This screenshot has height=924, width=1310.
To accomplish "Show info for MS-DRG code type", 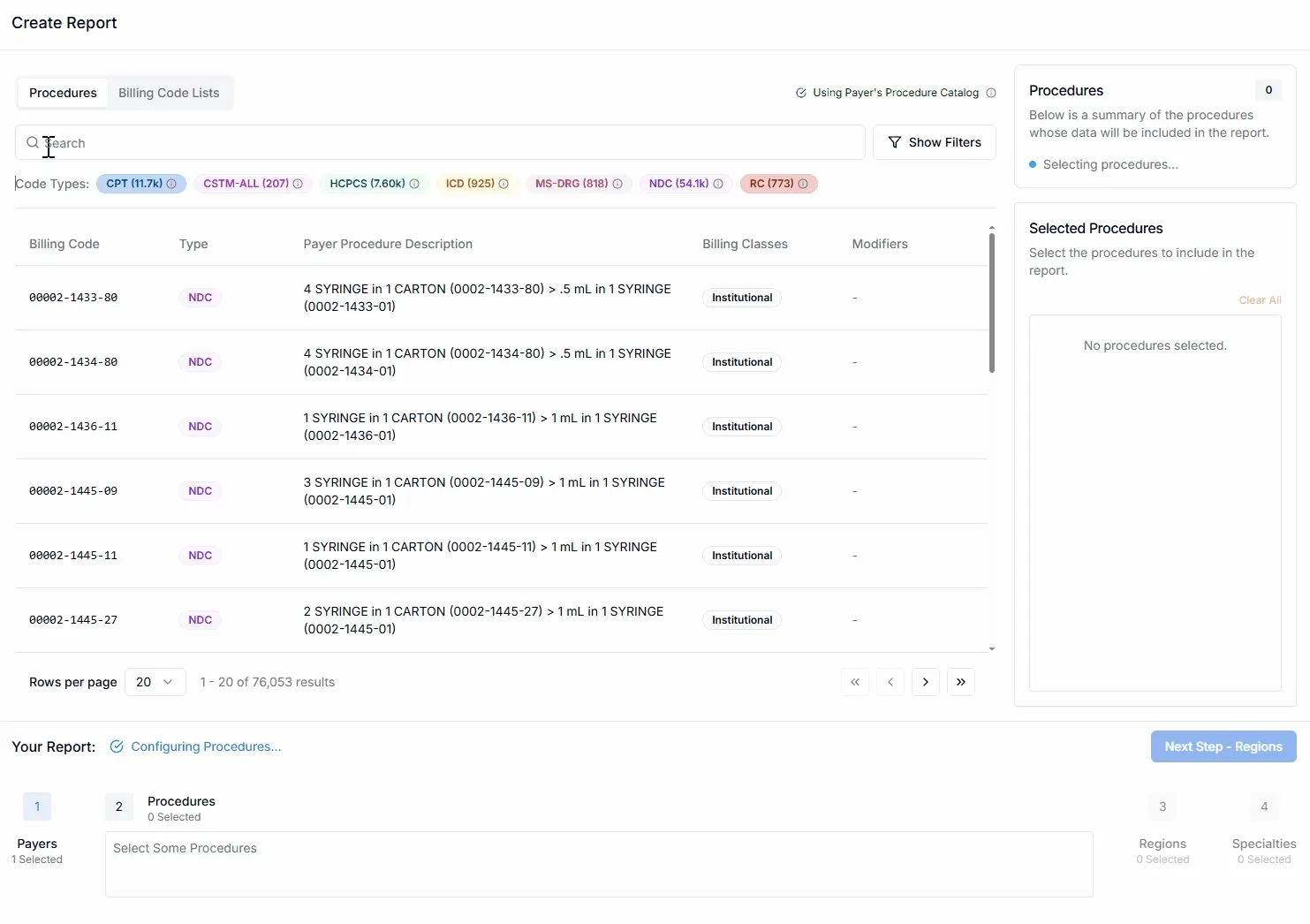I will (x=617, y=184).
